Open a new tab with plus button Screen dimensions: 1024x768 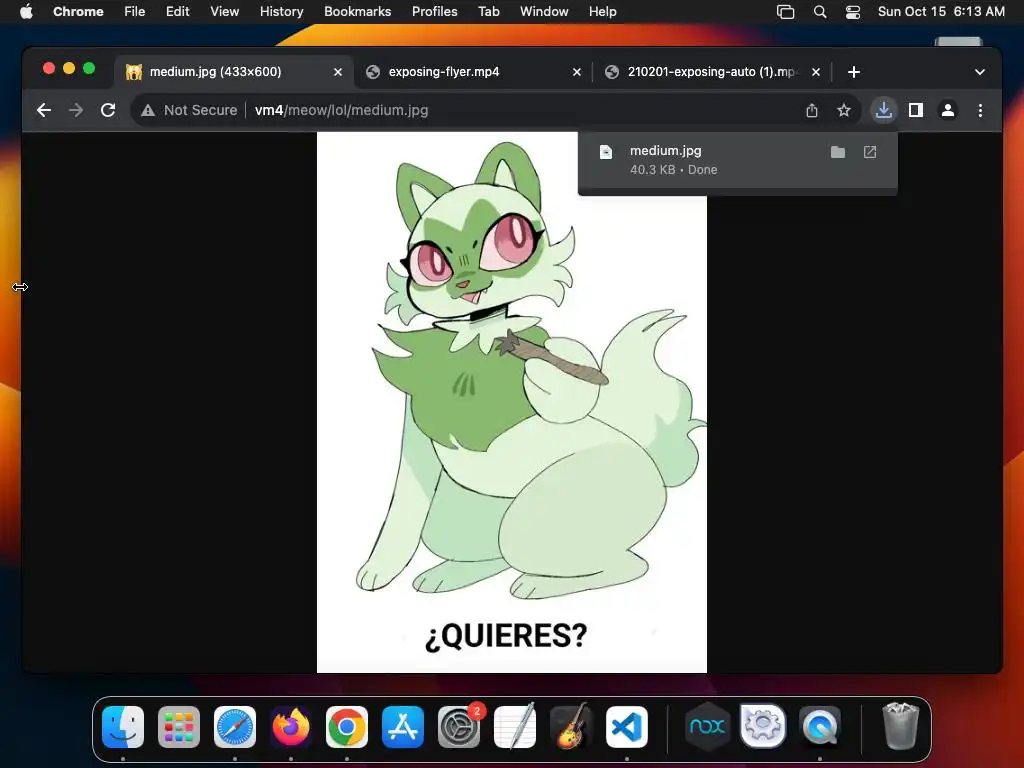[854, 72]
